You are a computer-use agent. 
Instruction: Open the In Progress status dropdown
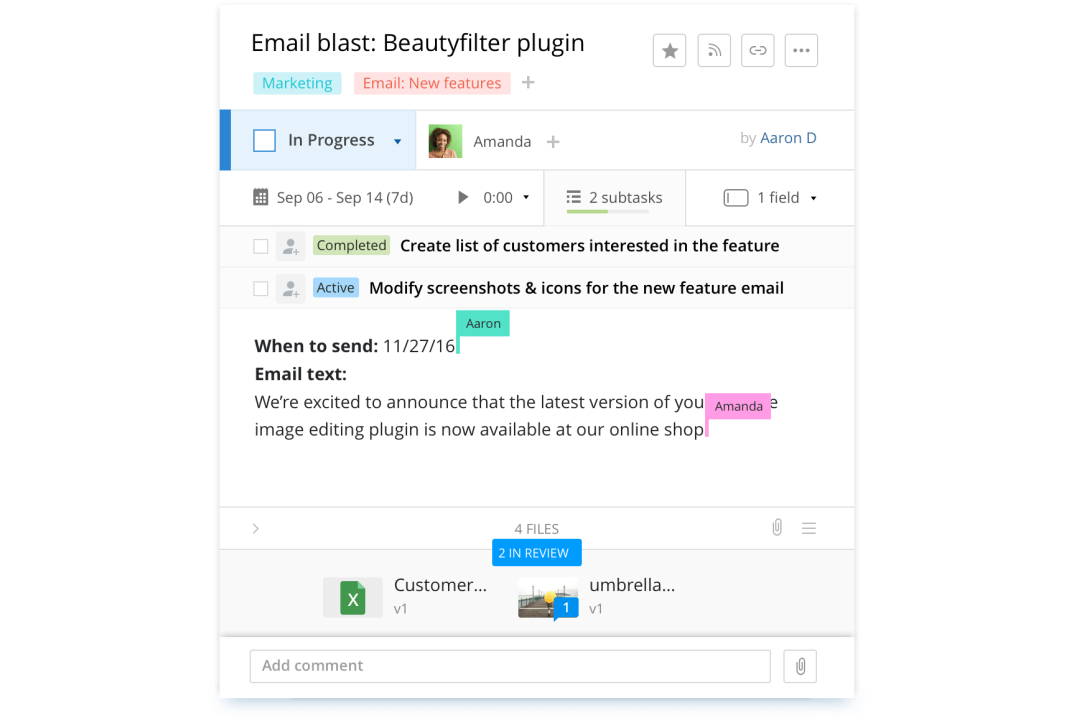(397, 142)
